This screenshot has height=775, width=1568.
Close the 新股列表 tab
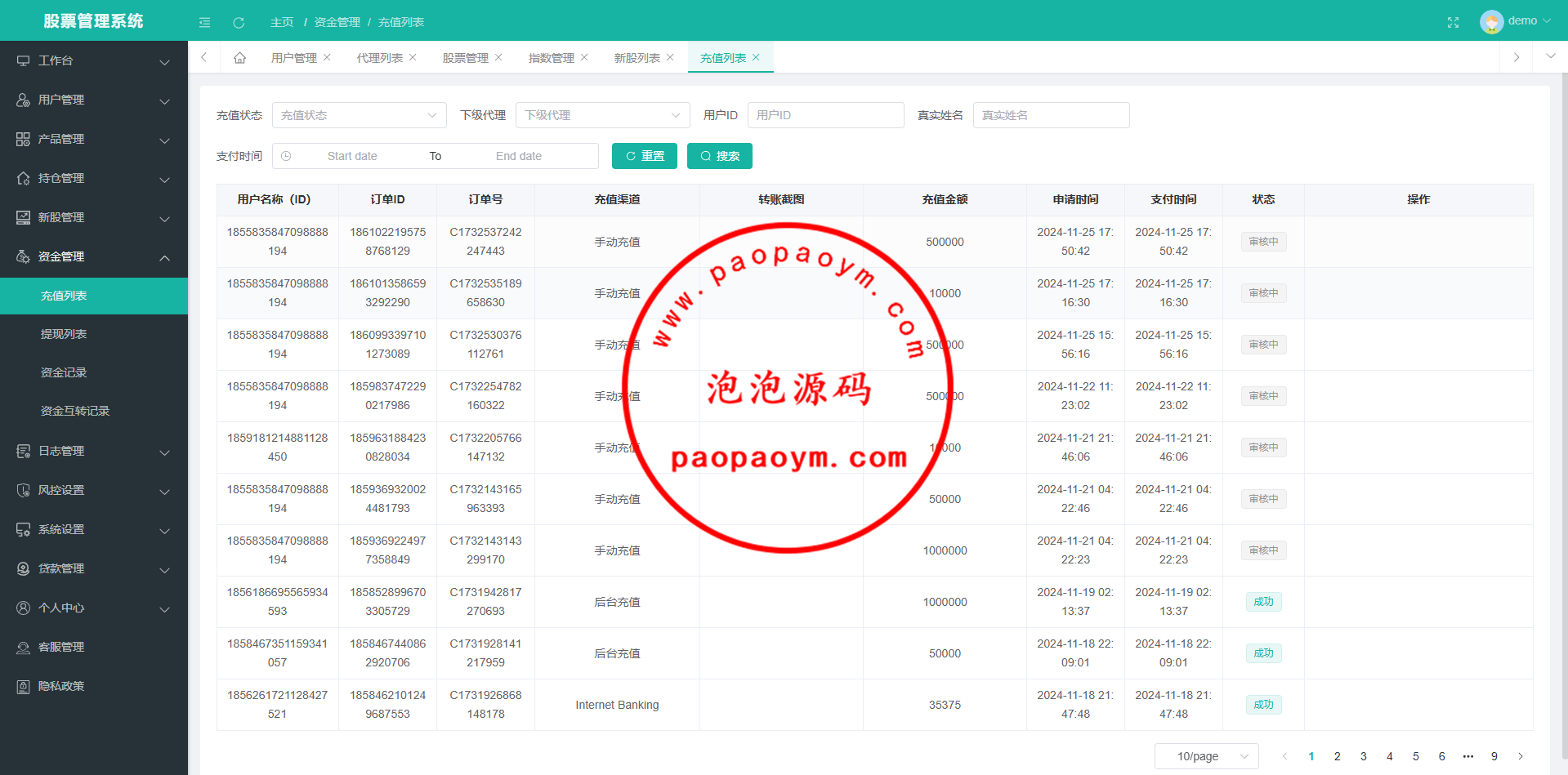(x=670, y=57)
